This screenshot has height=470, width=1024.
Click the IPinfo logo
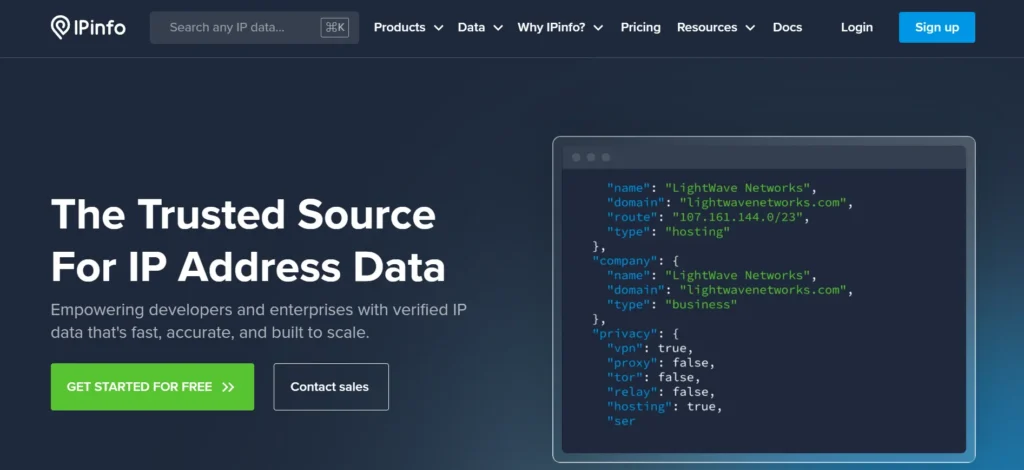(x=88, y=27)
